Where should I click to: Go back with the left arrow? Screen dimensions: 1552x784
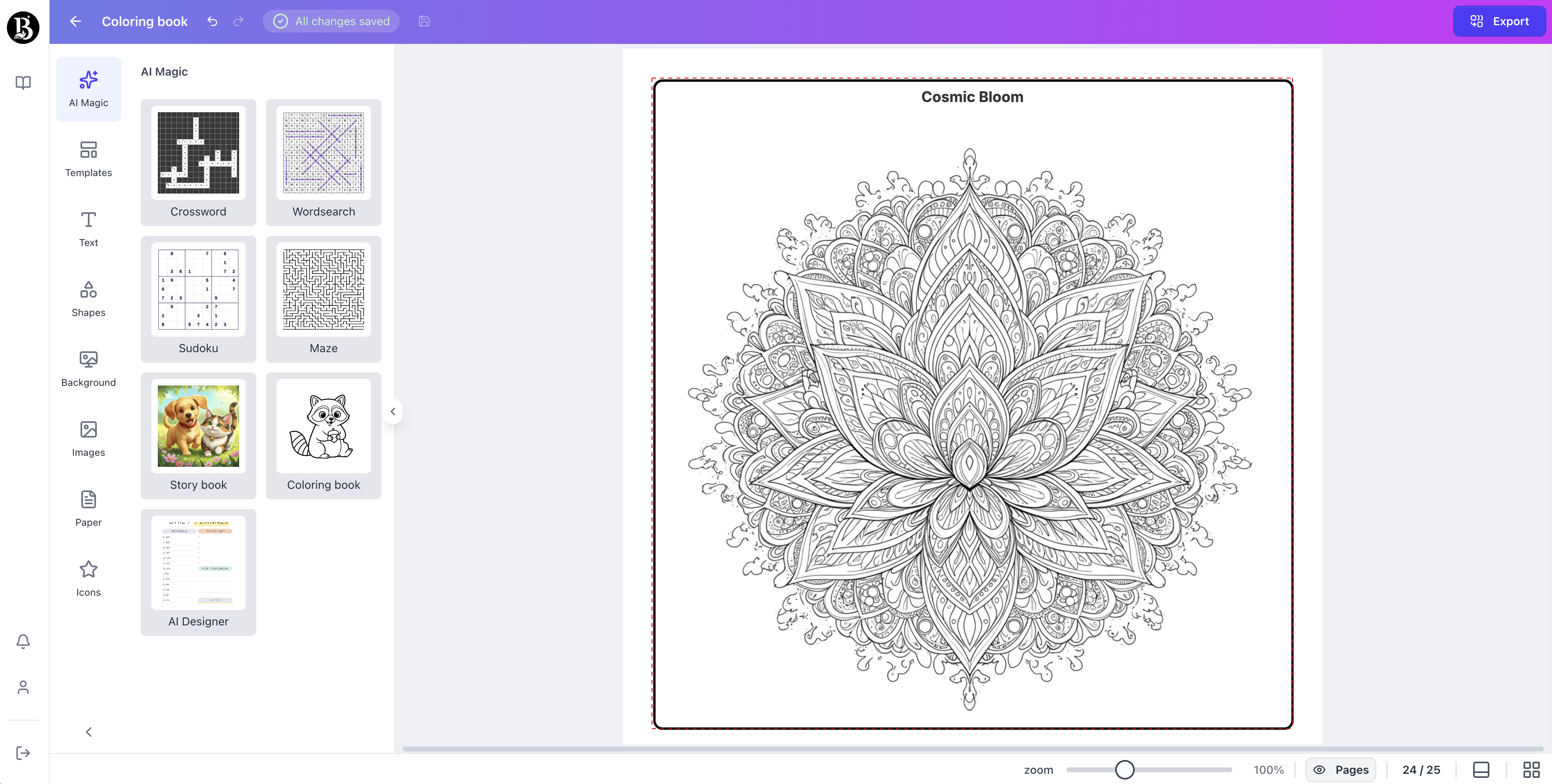[75, 22]
